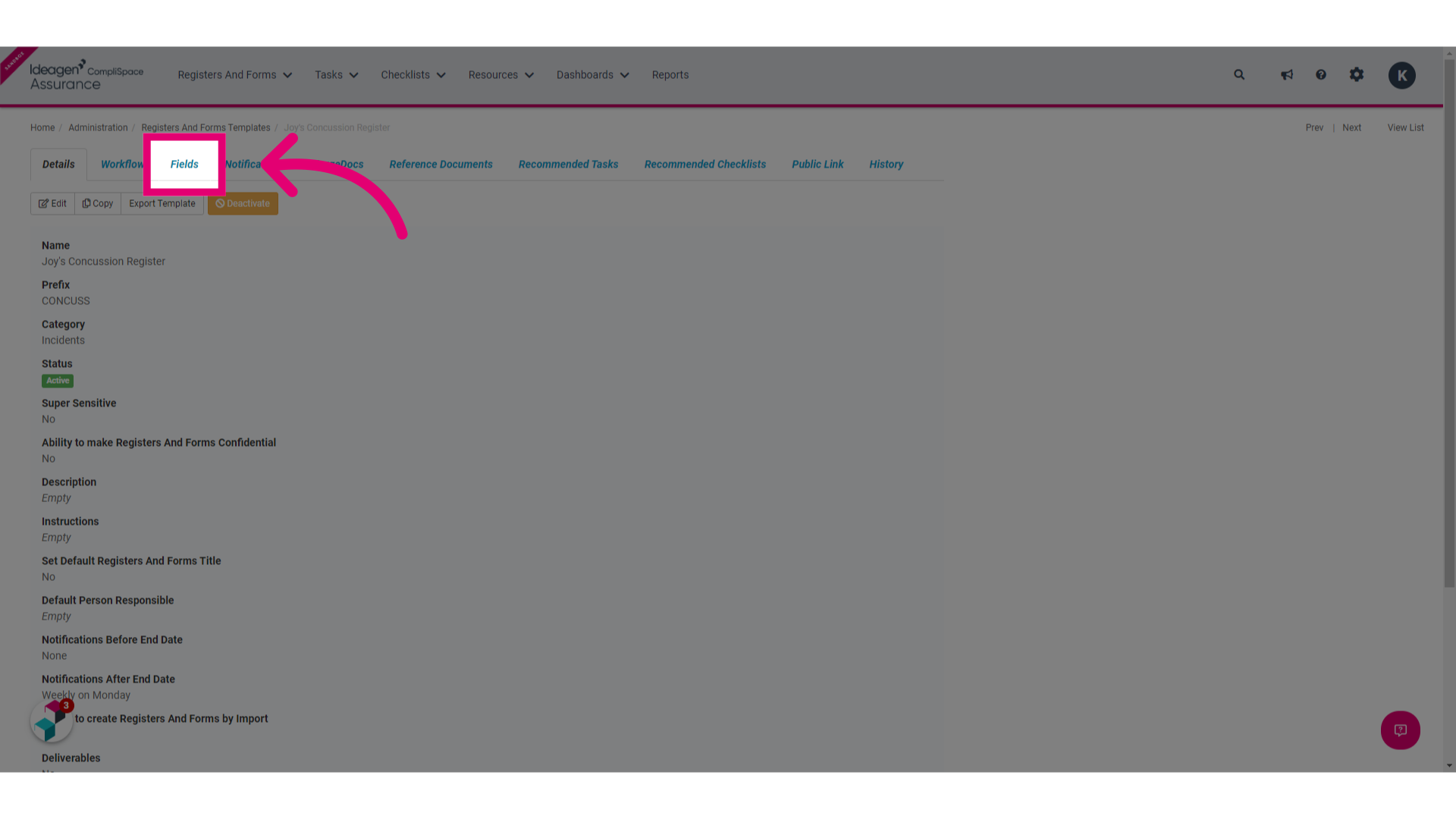Go to the Prev record link

pyautogui.click(x=1314, y=127)
